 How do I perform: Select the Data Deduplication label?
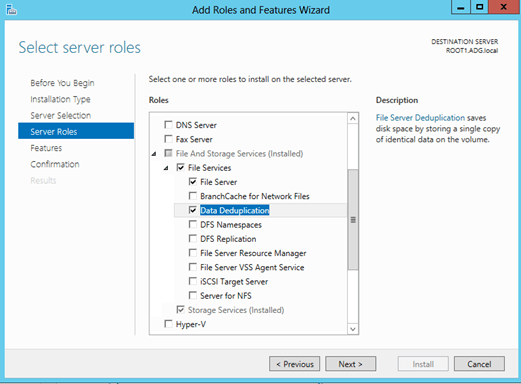235,210
